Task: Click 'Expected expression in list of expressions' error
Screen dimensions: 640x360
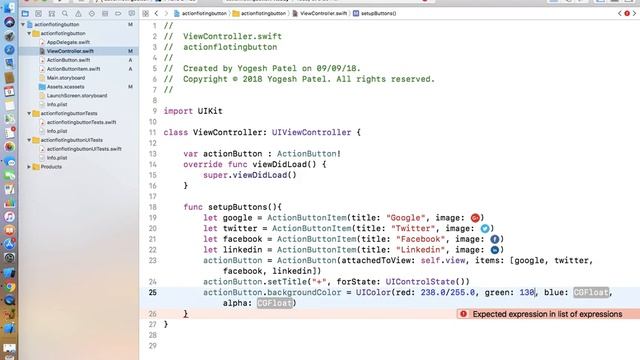Action: (x=547, y=314)
